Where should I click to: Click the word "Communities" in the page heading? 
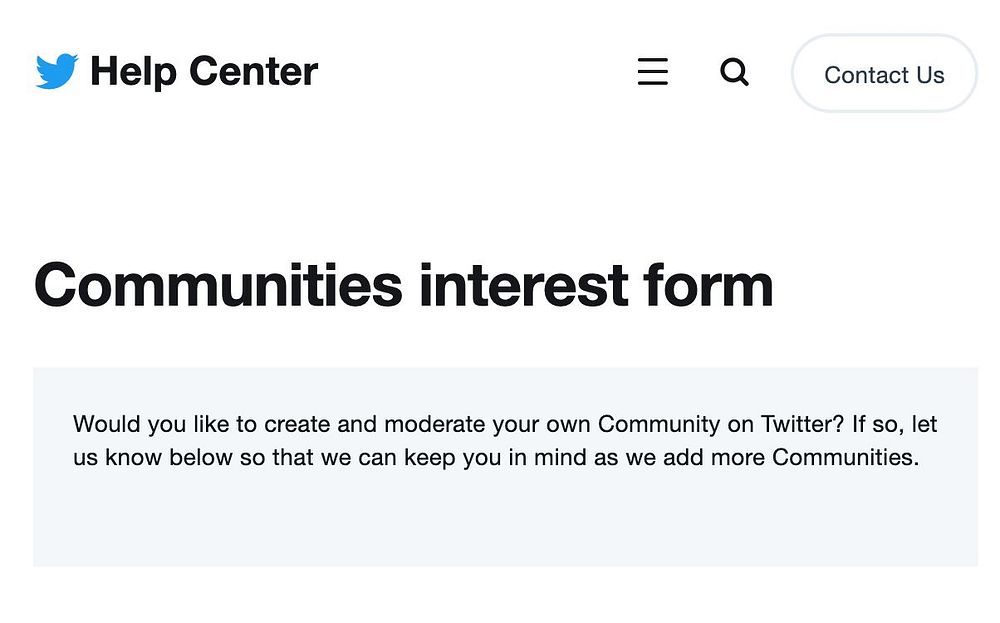click(x=218, y=284)
